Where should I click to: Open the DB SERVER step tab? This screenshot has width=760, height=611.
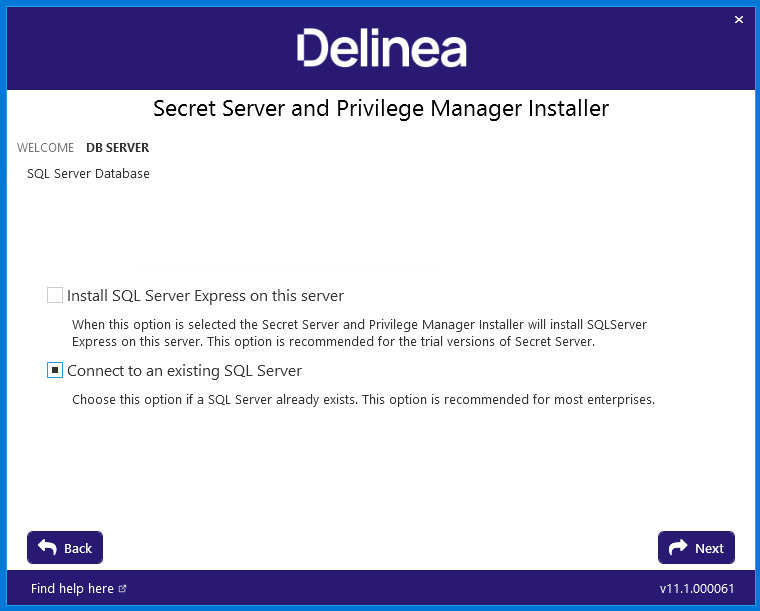click(118, 148)
